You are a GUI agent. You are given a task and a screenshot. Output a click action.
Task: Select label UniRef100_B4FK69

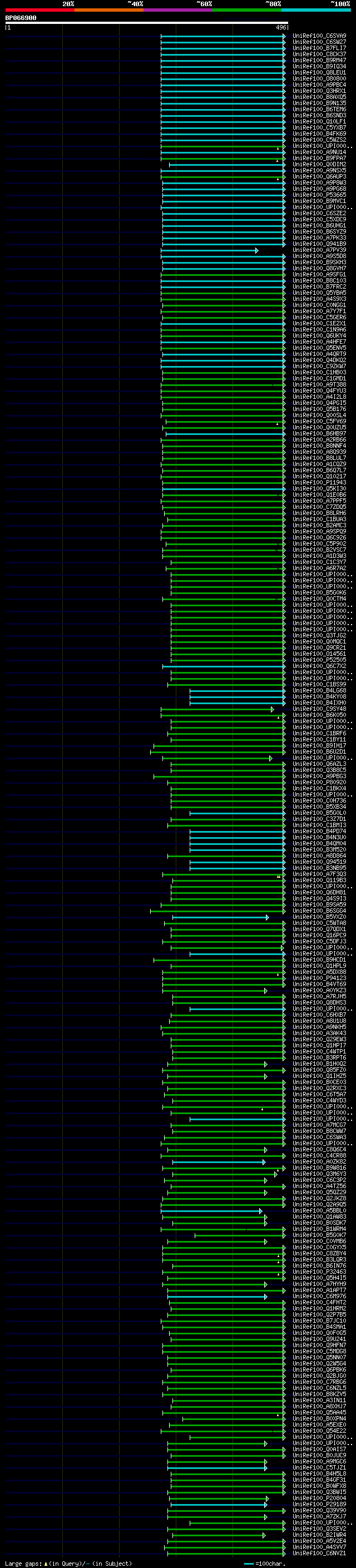[x=319, y=134]
